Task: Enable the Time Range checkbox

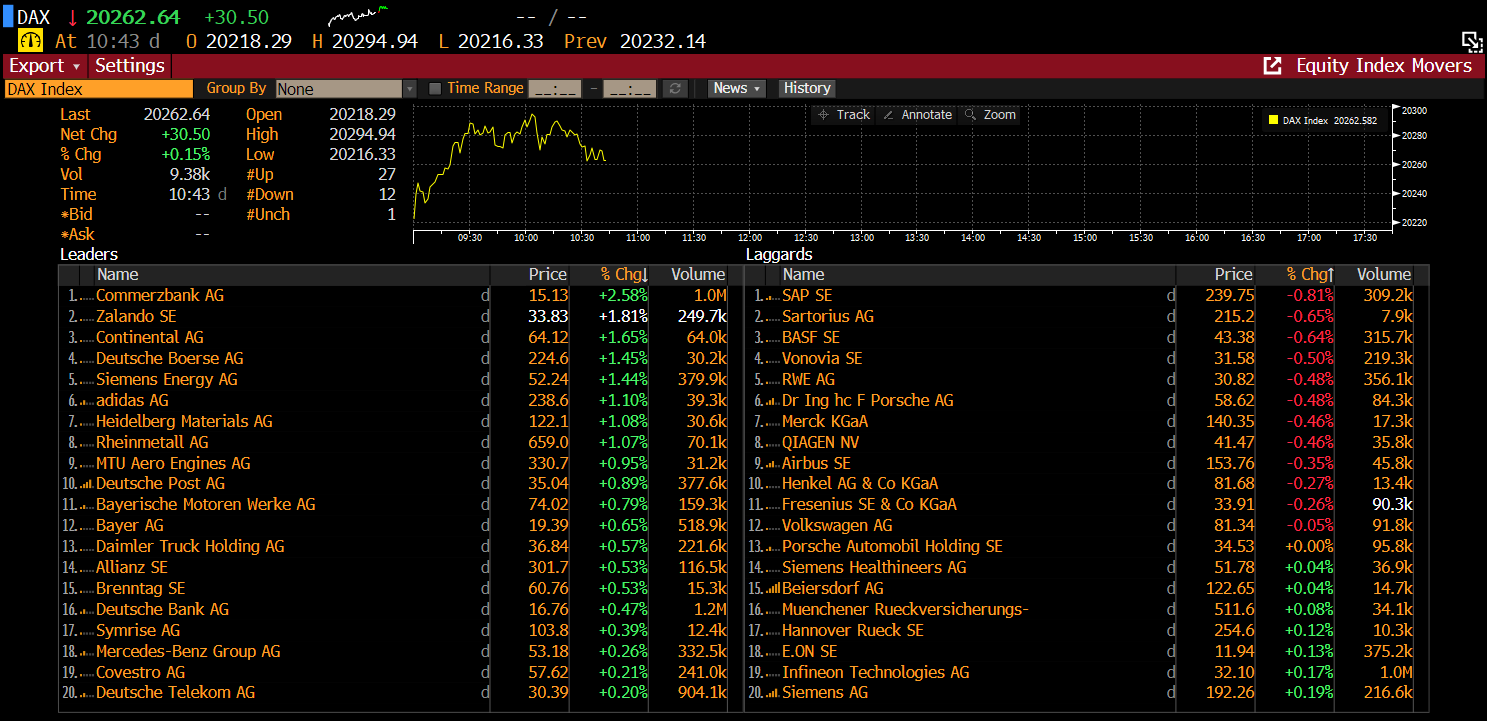Action: point(435,89)
